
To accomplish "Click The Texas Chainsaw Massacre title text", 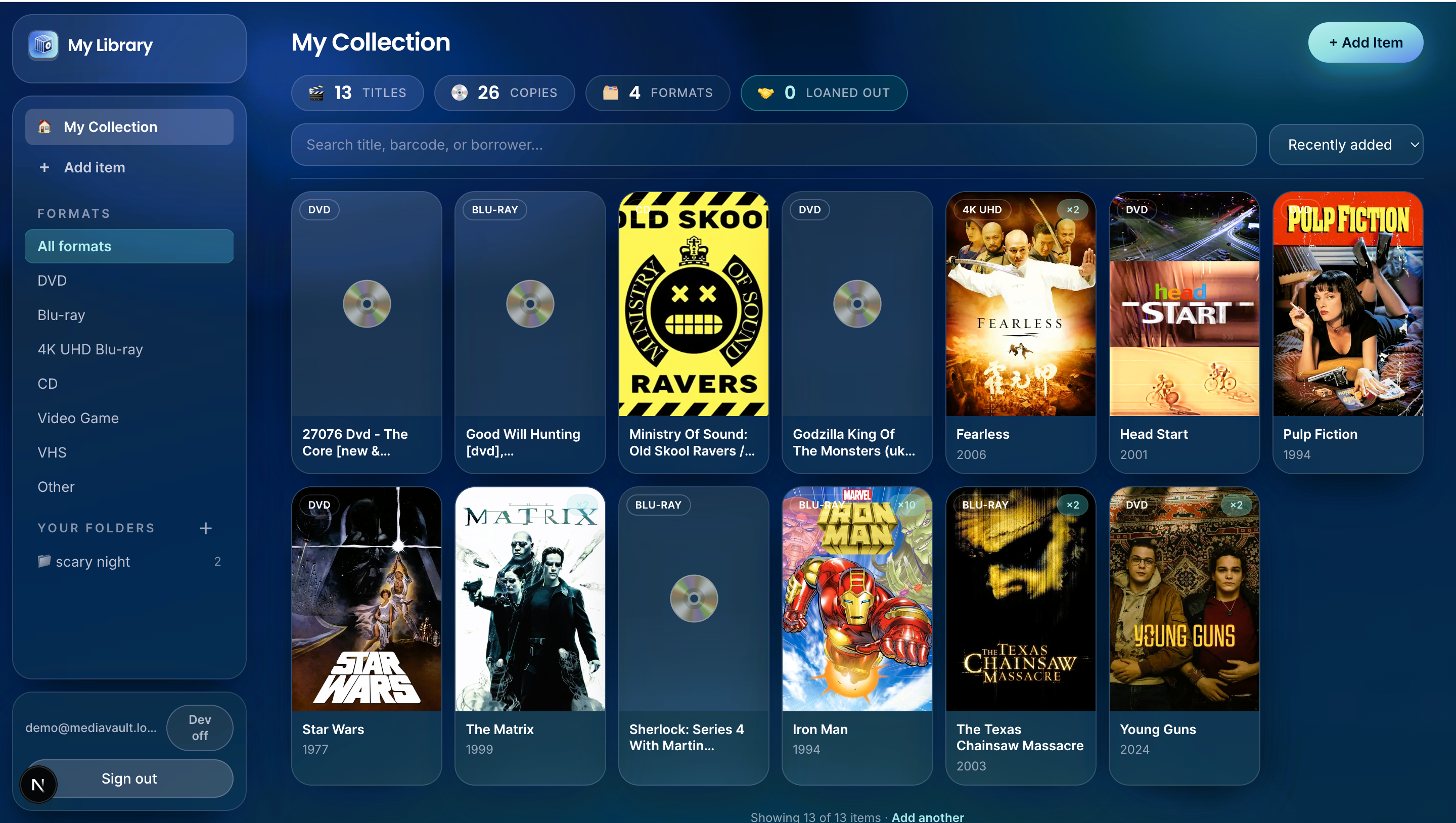I will 1020,737.
